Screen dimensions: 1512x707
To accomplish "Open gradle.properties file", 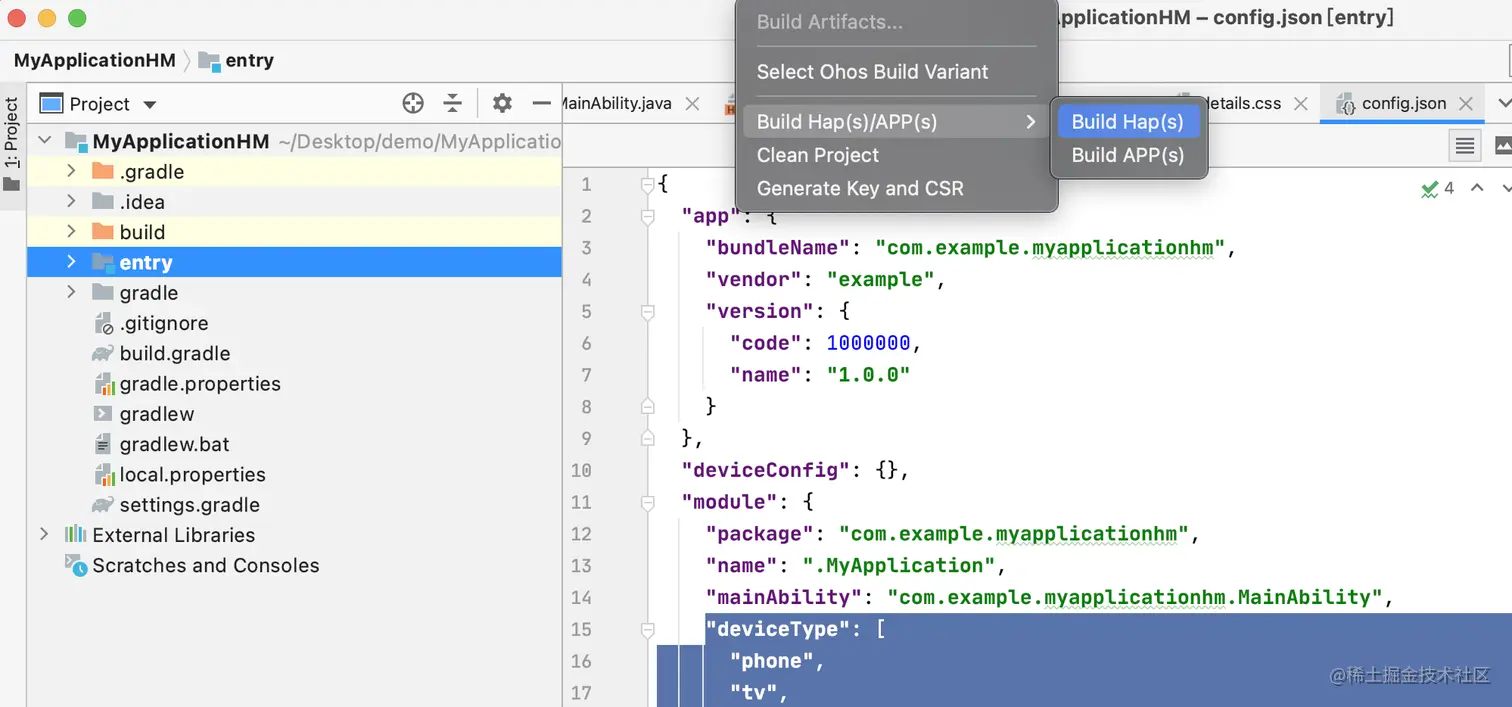I will click(x=200, y=384).
